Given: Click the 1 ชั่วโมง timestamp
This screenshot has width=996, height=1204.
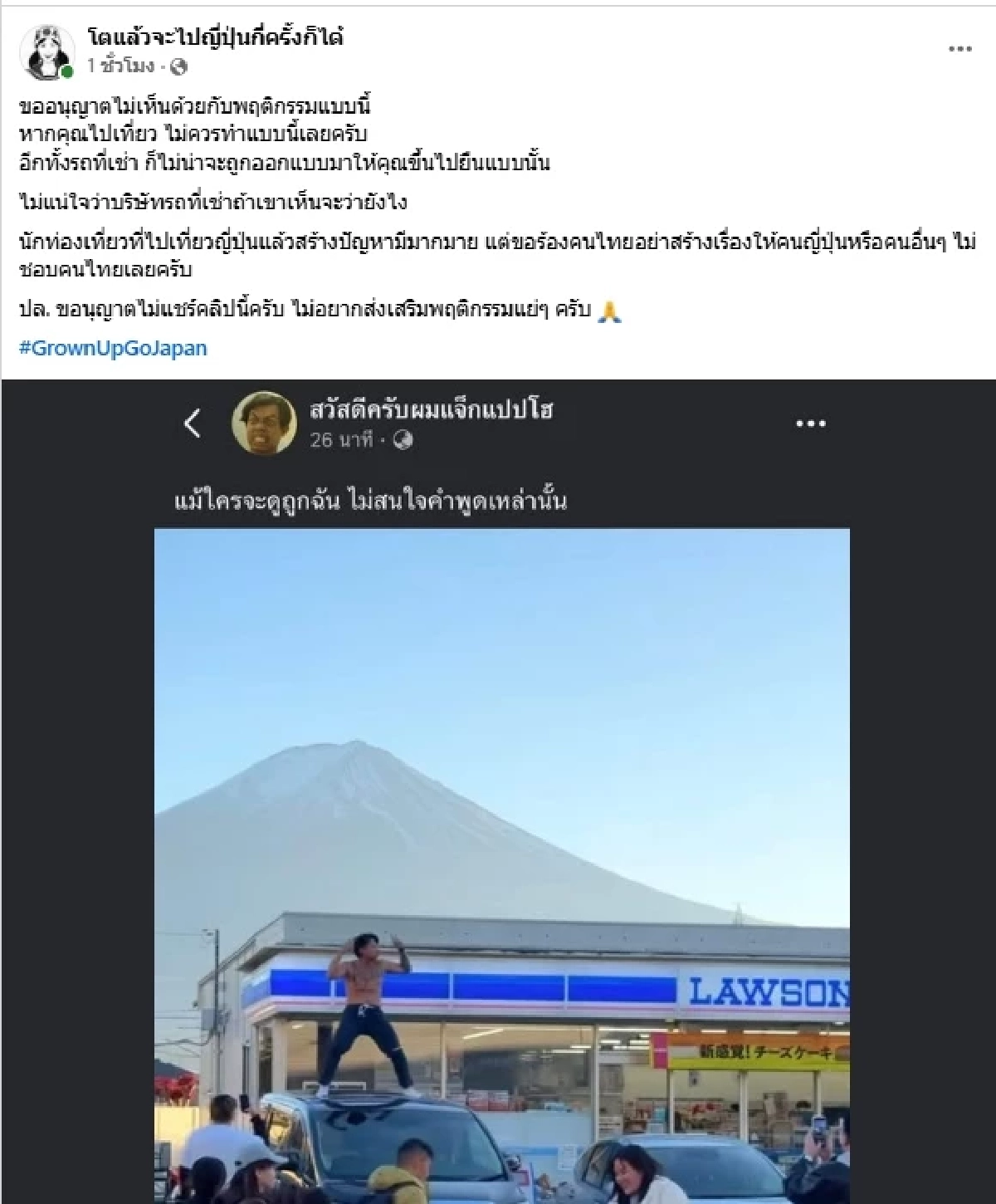Looking at the screenshot, I should click(121, 66).
